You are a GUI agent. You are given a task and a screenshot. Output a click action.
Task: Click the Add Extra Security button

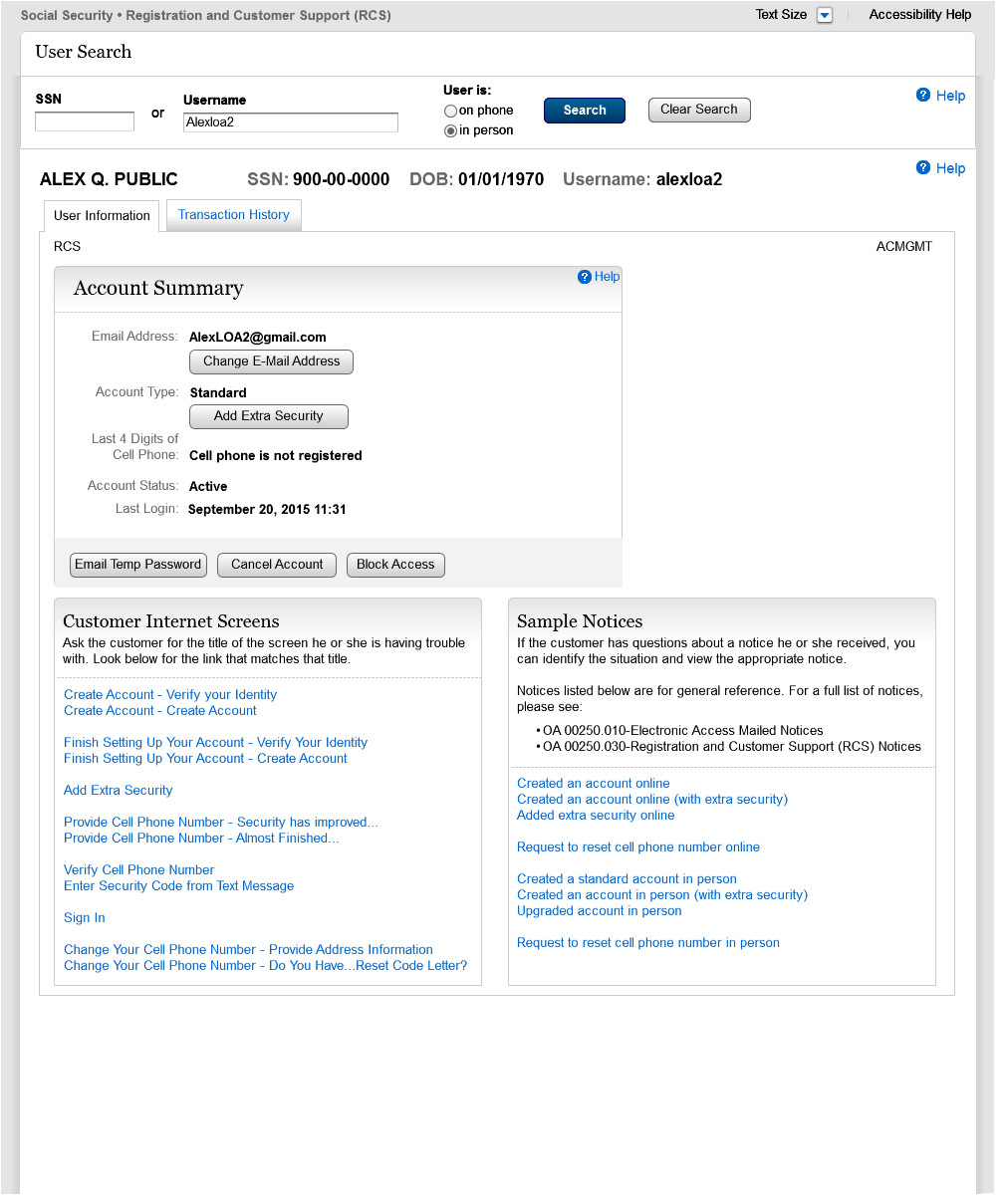269,416
